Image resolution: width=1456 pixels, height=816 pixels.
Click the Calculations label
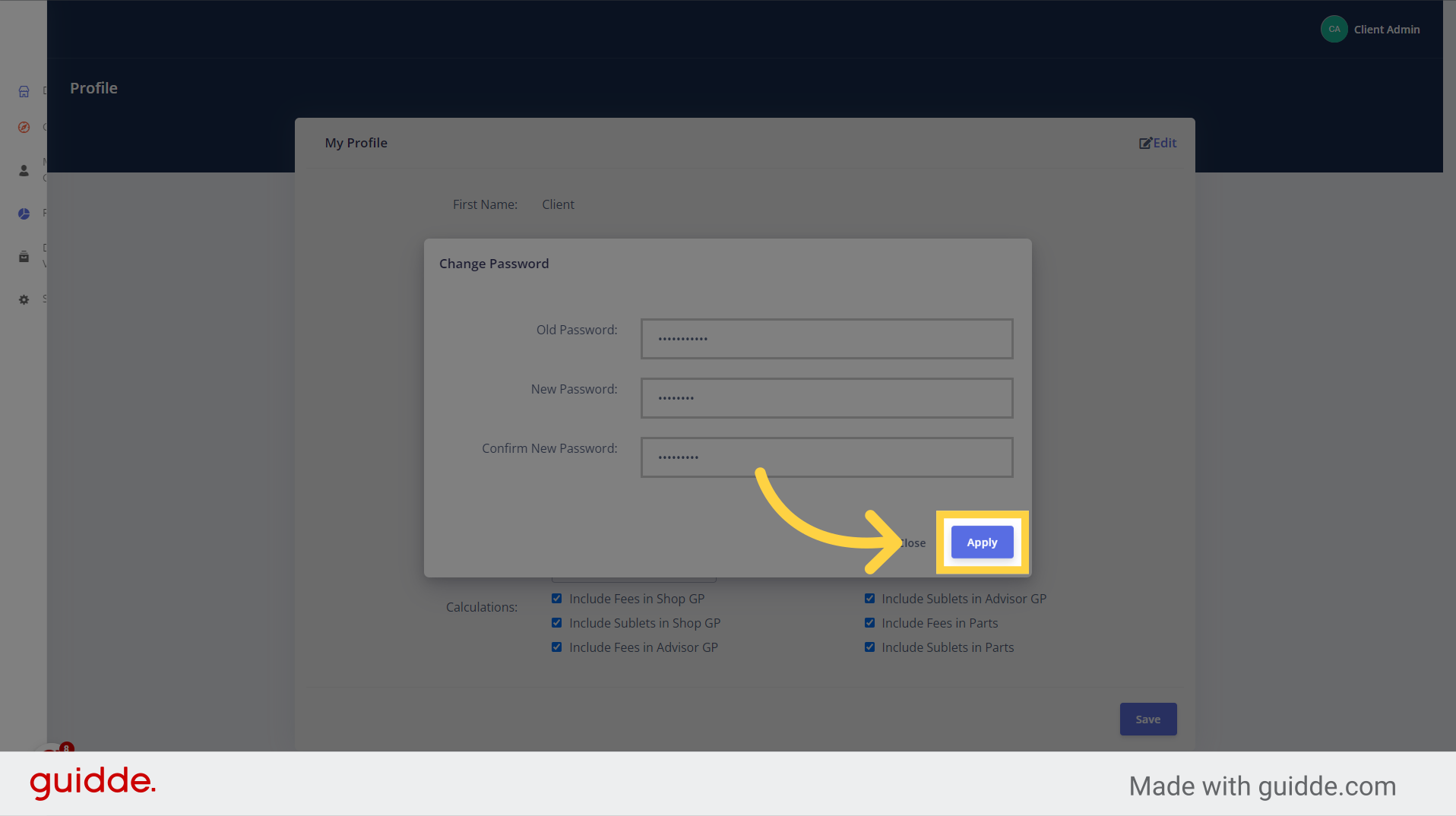pos(482,607)
